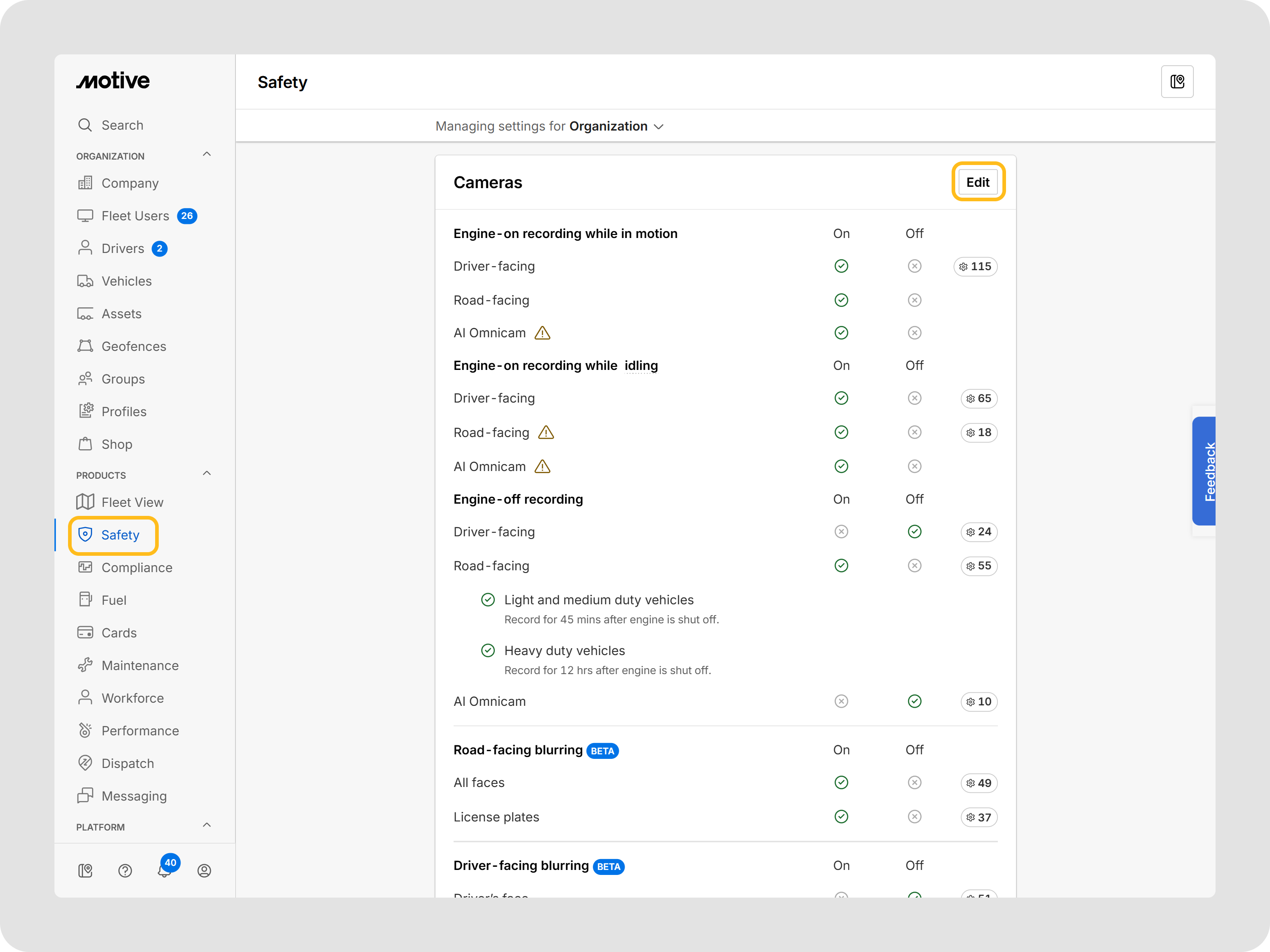Viewport: 1270px width, 952px height.
Task: Open Fleet Users in the sidebar
Action: pos(137,216)
